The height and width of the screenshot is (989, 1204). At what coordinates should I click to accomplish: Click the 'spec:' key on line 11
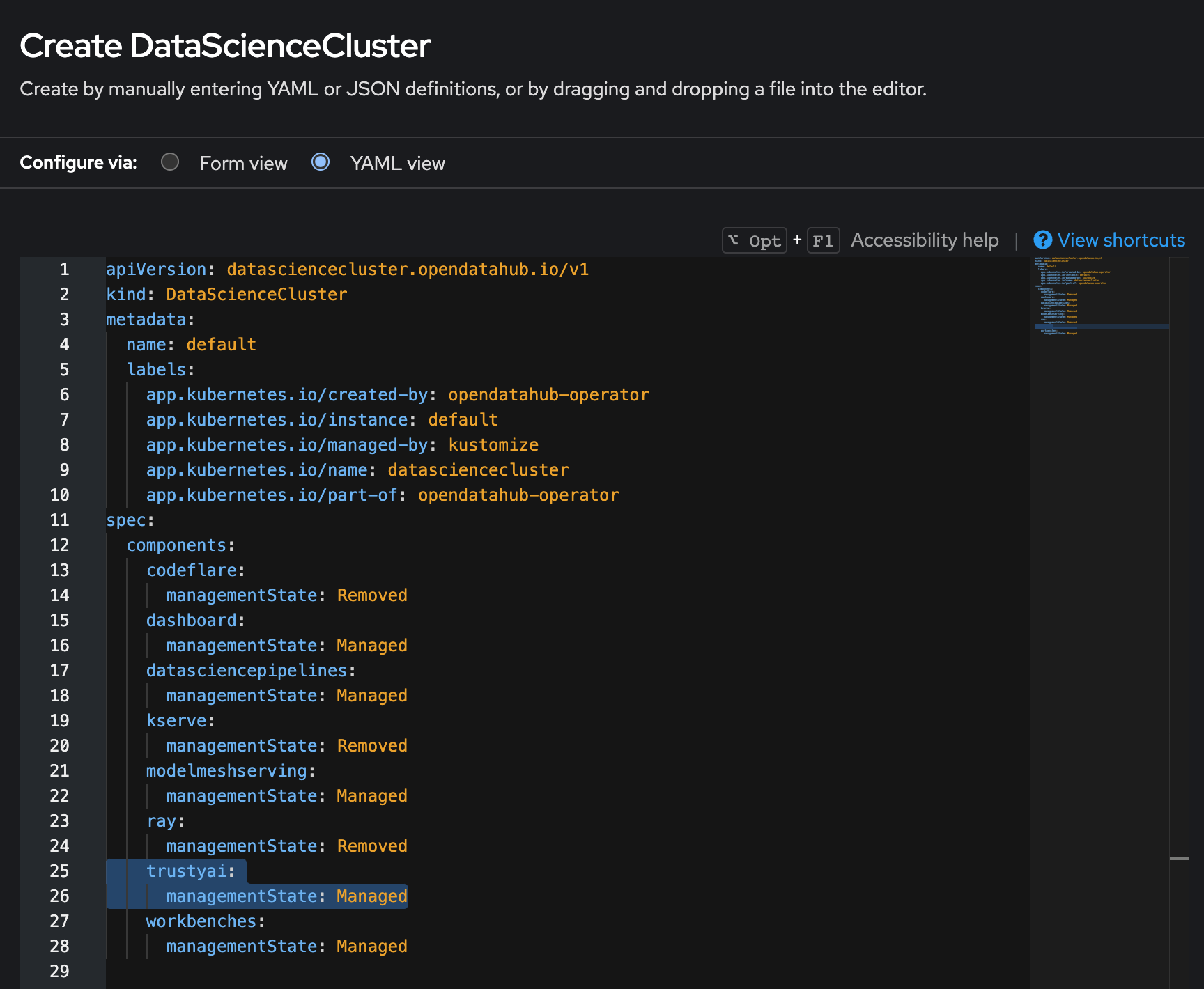click(130, 520)
